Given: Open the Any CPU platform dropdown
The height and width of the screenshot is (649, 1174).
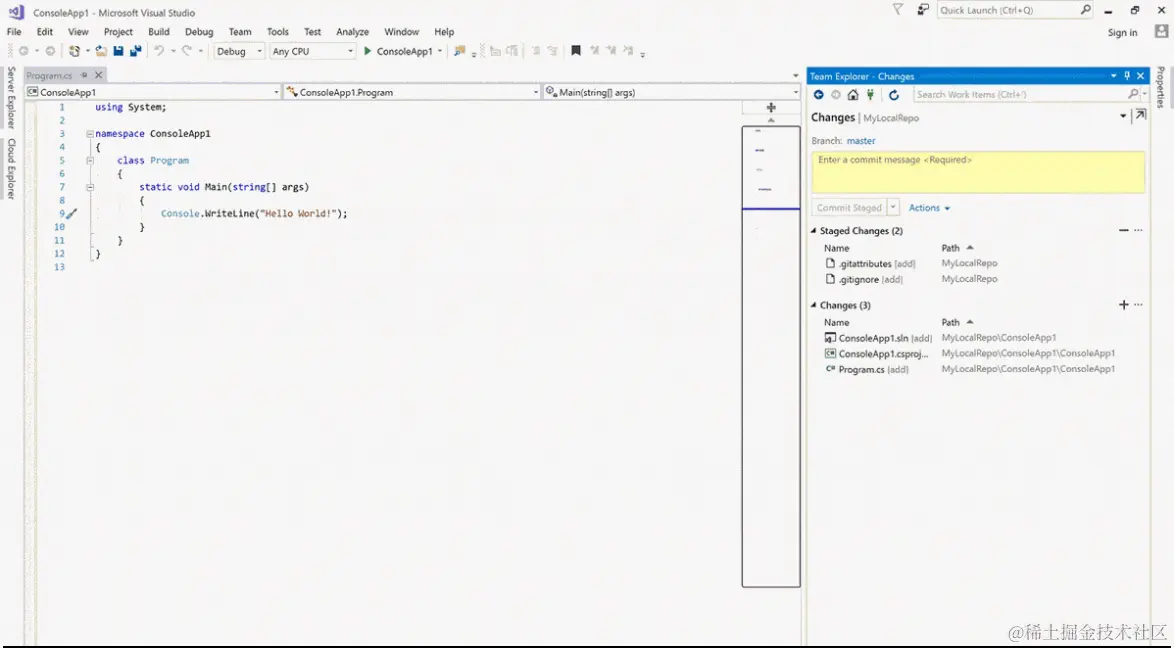Looking at the screenshot, I should click(350, 51).
